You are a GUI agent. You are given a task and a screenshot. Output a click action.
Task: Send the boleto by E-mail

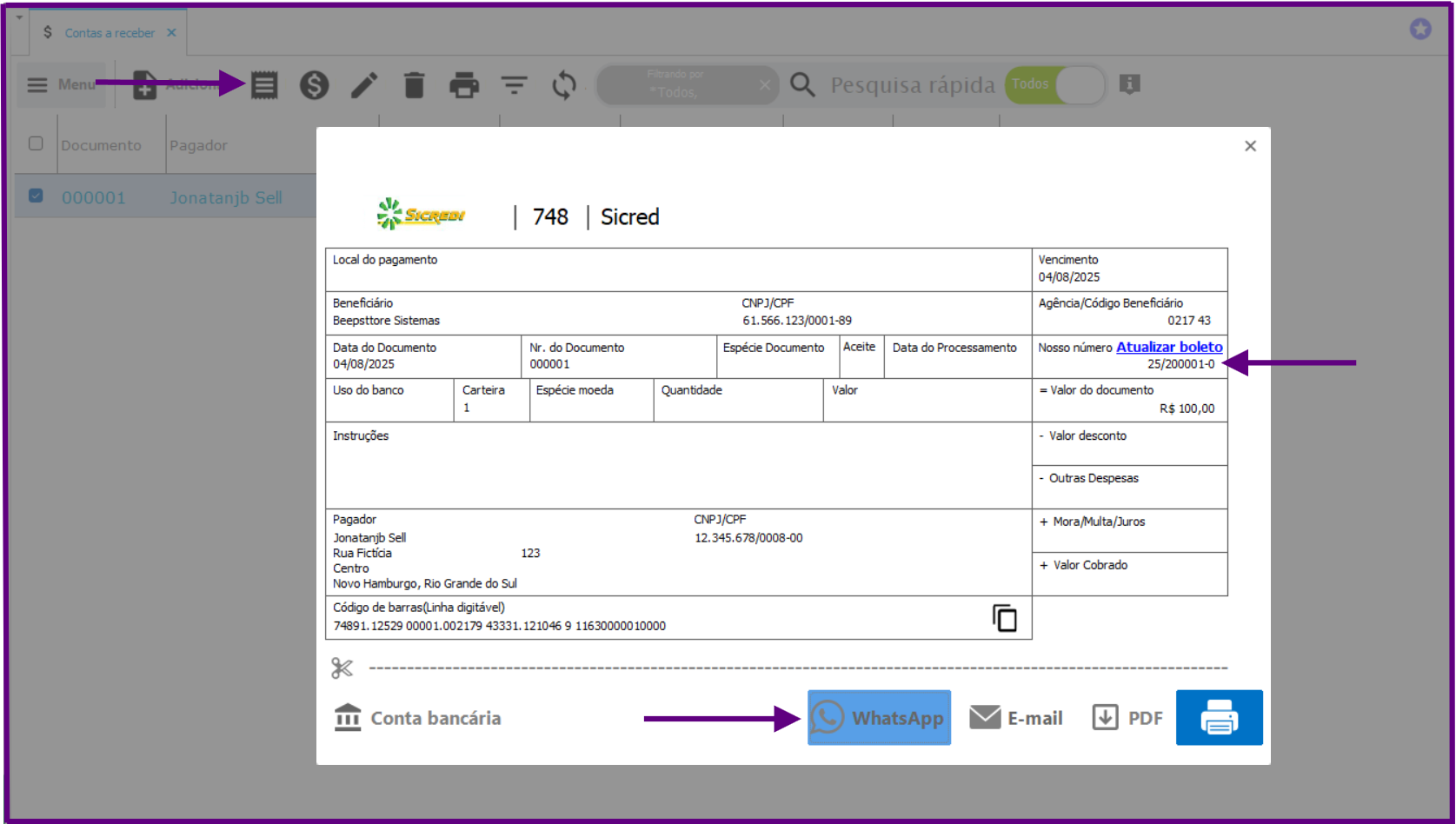[1016, 718]
